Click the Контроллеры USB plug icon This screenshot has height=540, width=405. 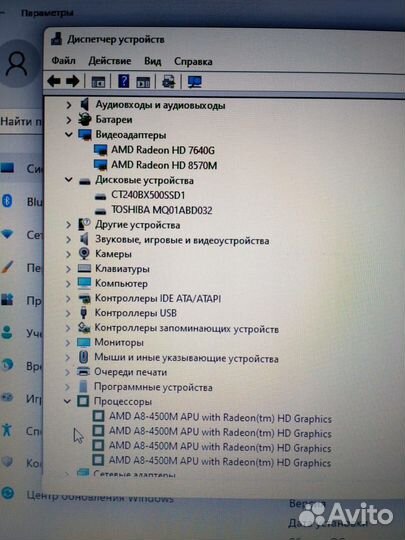(83, 313)
